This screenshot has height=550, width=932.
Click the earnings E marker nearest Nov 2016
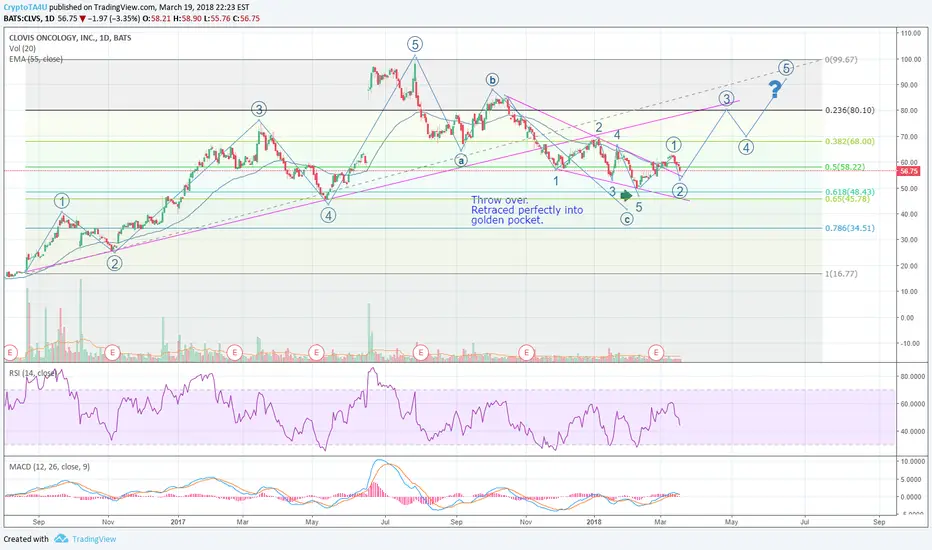(x=112, y=353)
